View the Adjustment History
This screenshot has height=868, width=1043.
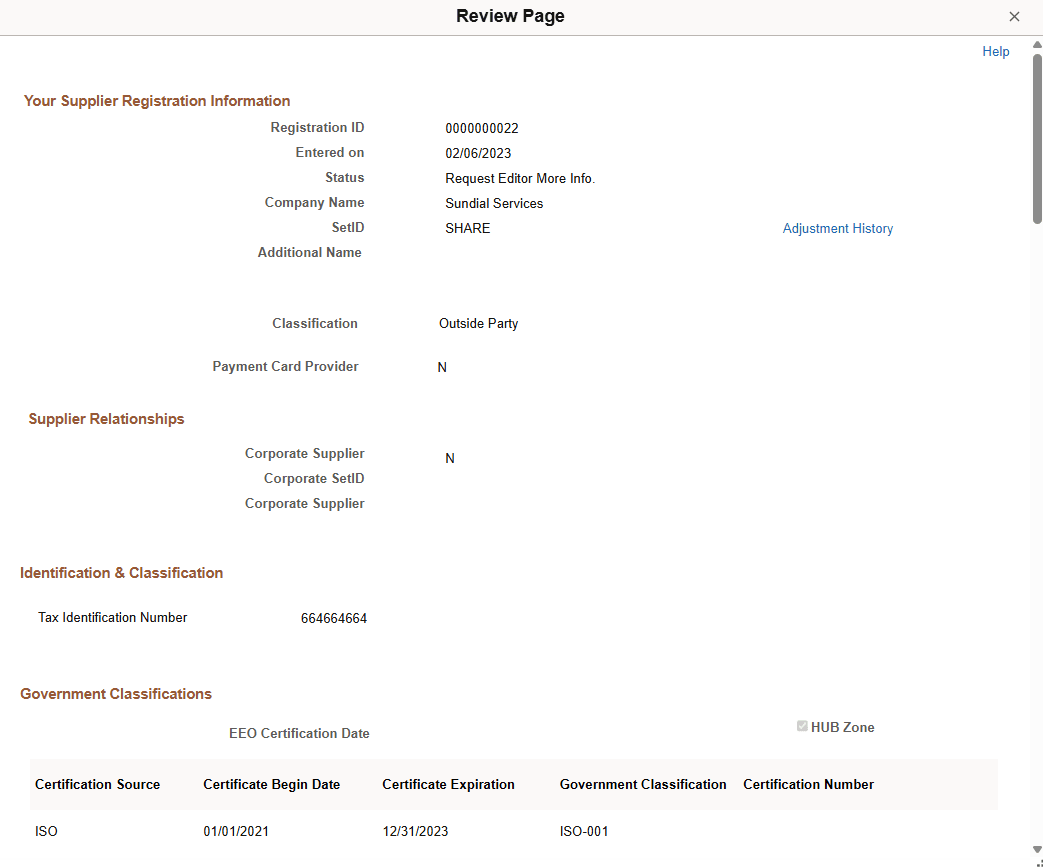[x=838, y=228]
